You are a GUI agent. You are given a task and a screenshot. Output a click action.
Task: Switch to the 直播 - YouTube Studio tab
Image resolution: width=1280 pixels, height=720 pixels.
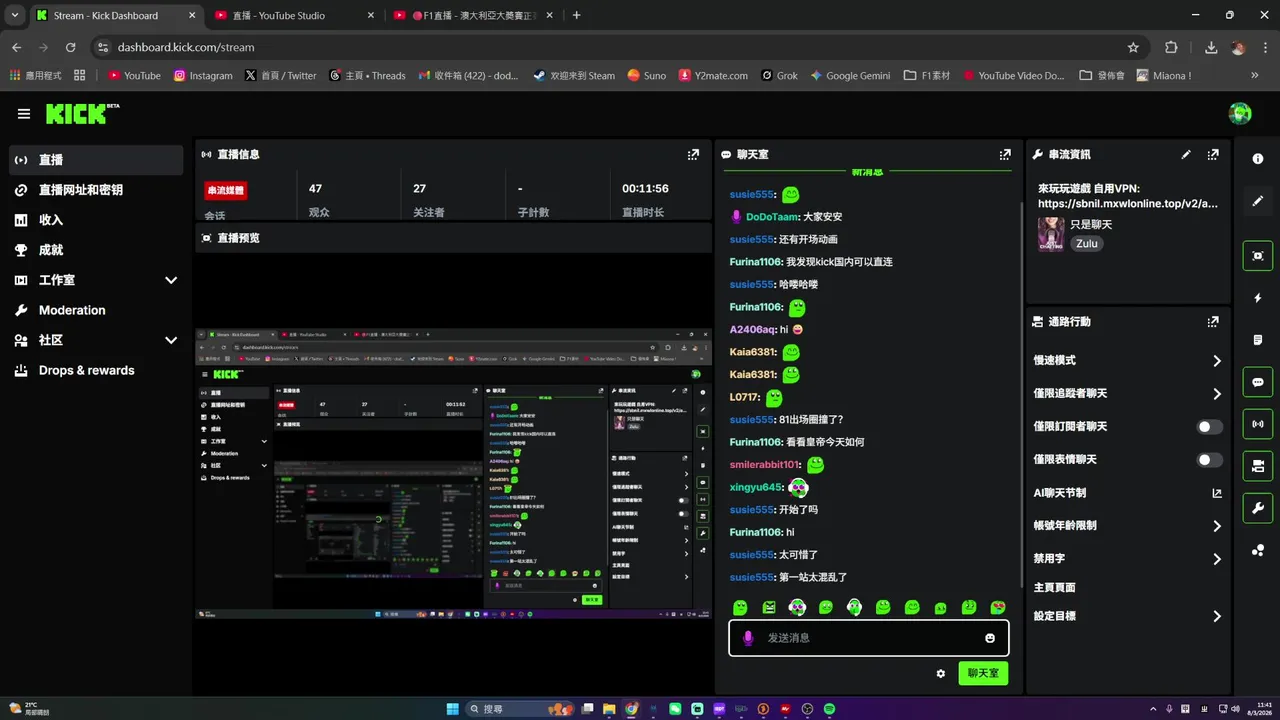point(295,15)
